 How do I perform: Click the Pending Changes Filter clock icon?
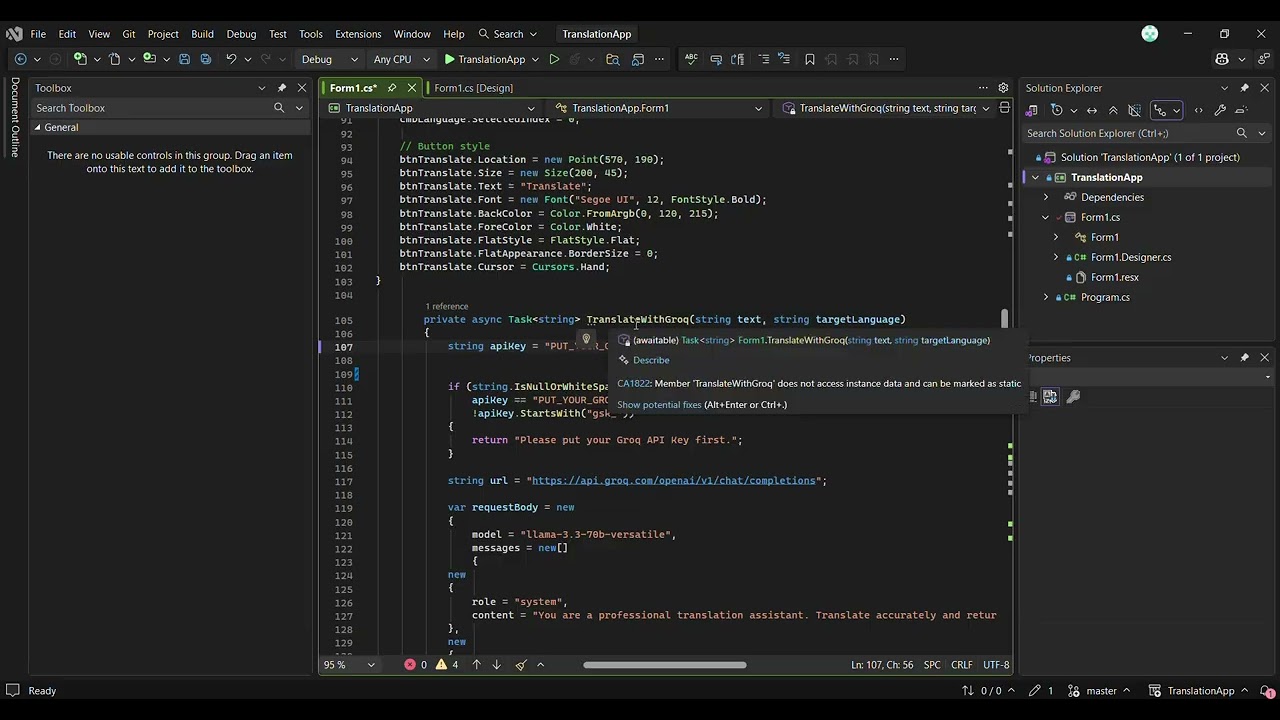pyautogui.click(x=1057, y=110)
